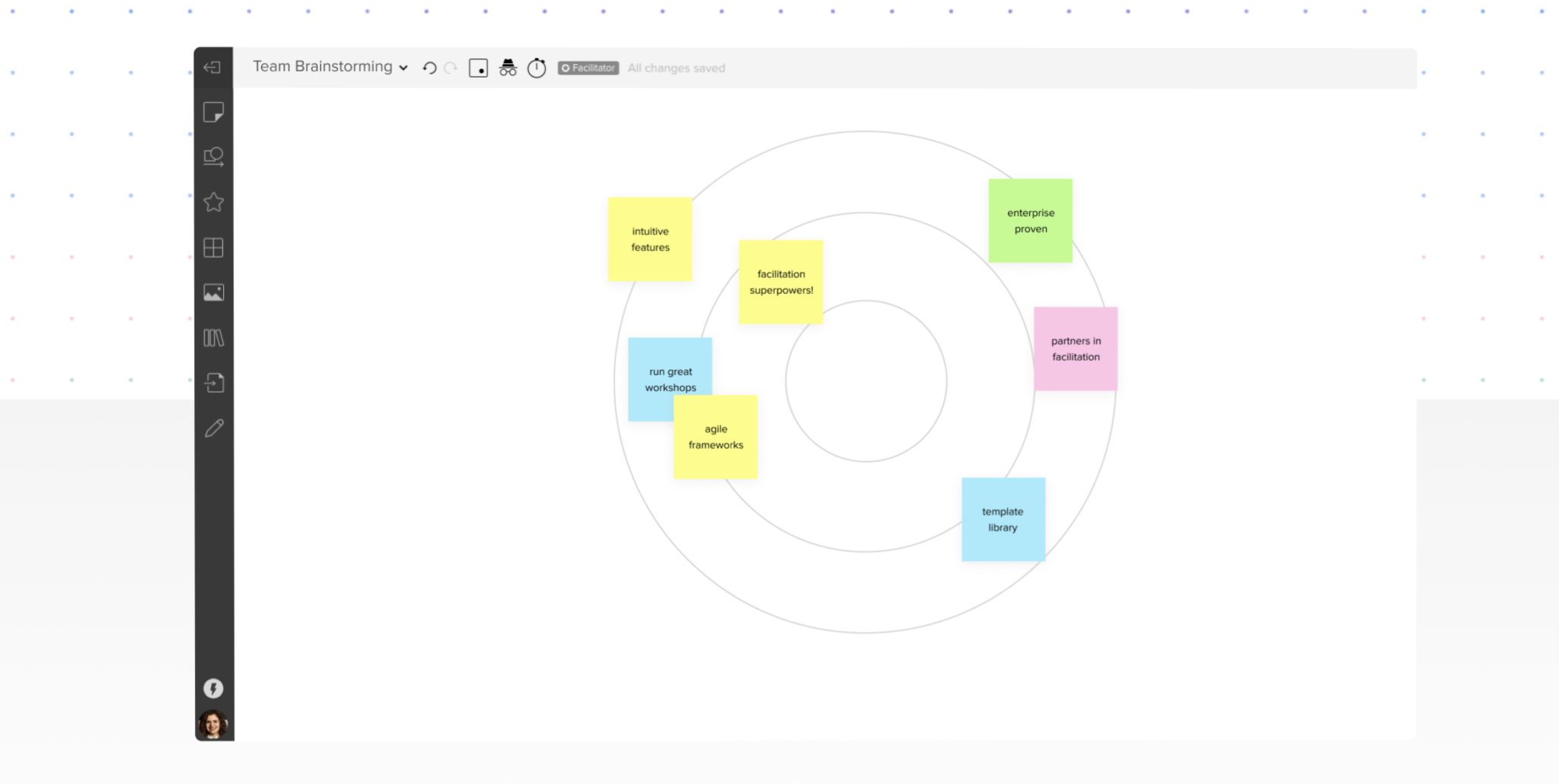
Task: Click the exit board arrow at top of sidebar
Action: 212,67
